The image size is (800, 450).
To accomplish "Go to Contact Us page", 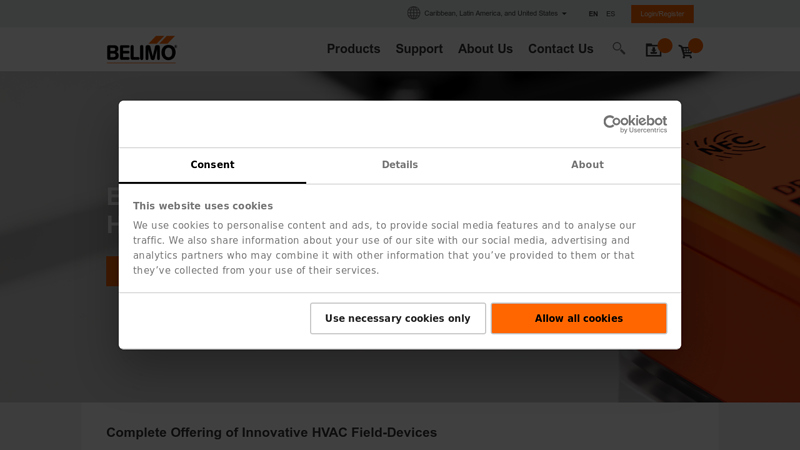I will pyautogui.click(x=560, y=49).
